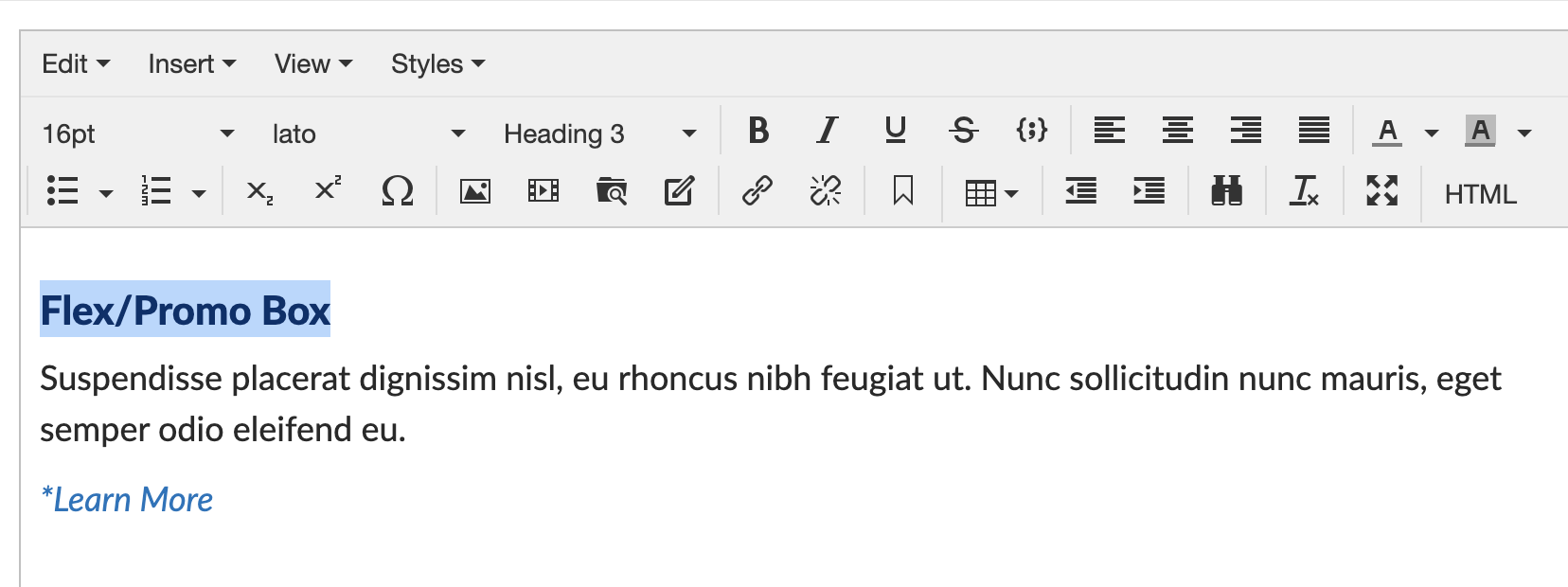Open the font size dropdown showing 16pt

[x=137, y=133]
